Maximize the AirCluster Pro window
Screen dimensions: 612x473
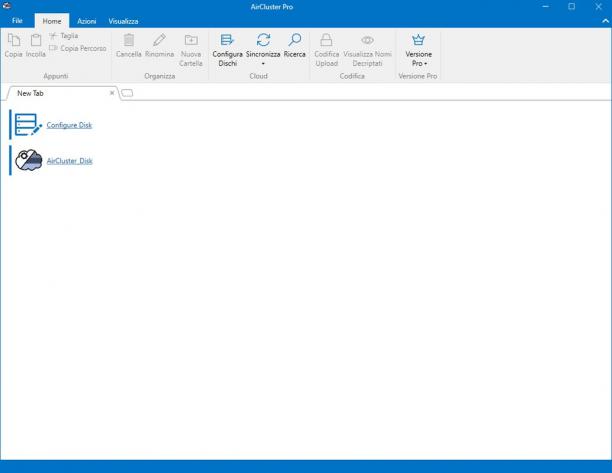point(571,6)
